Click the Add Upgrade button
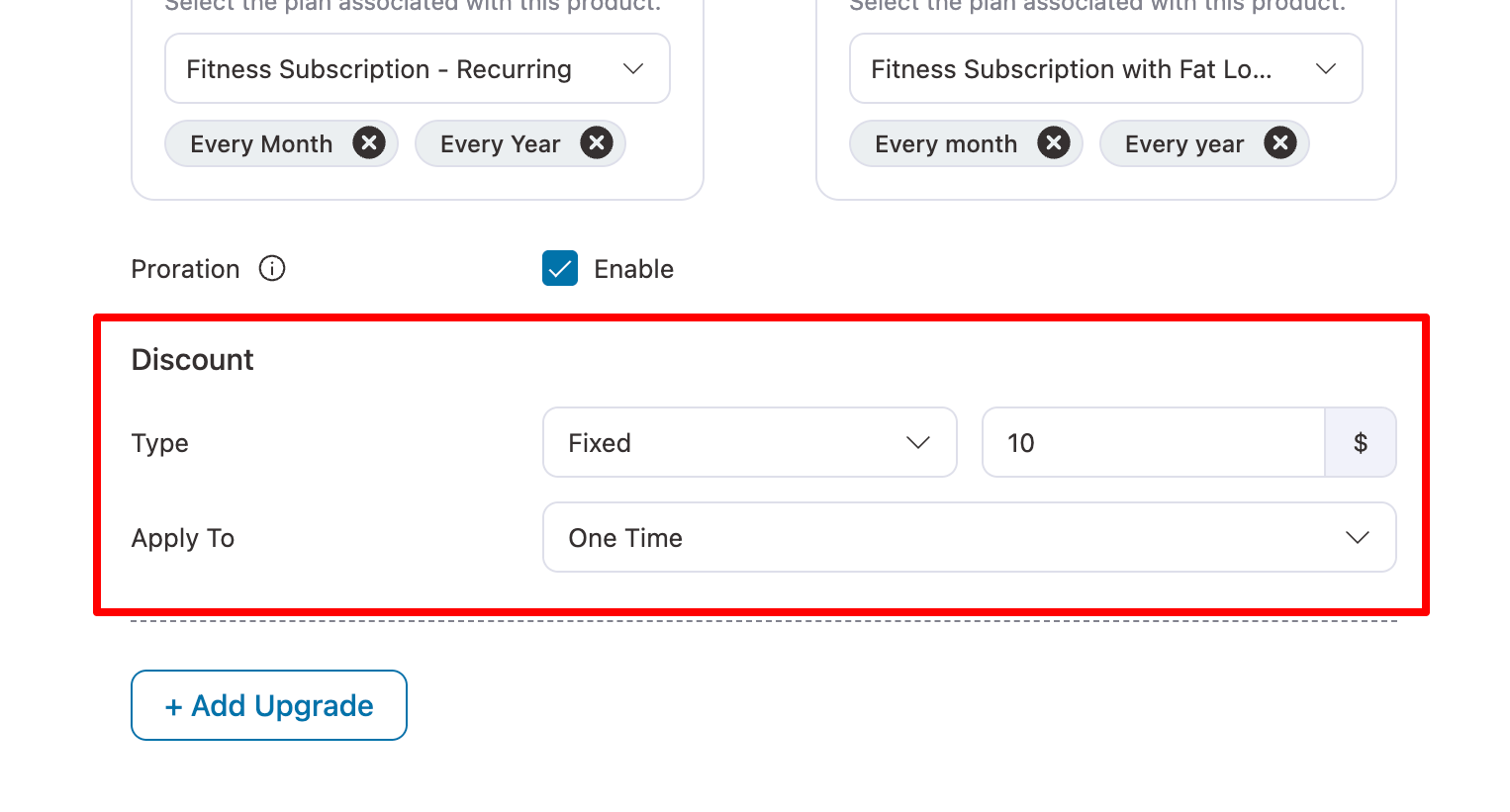 [268, 704]
